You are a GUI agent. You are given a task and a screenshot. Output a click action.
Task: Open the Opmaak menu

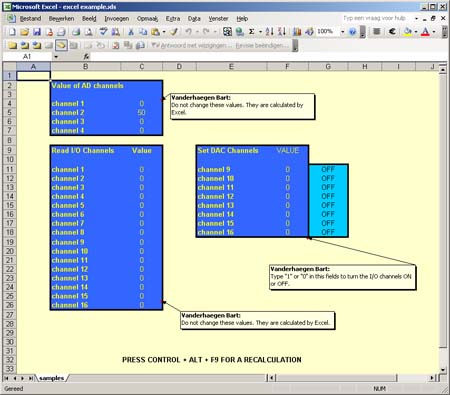pyautogui.click(x=147, y=19)
